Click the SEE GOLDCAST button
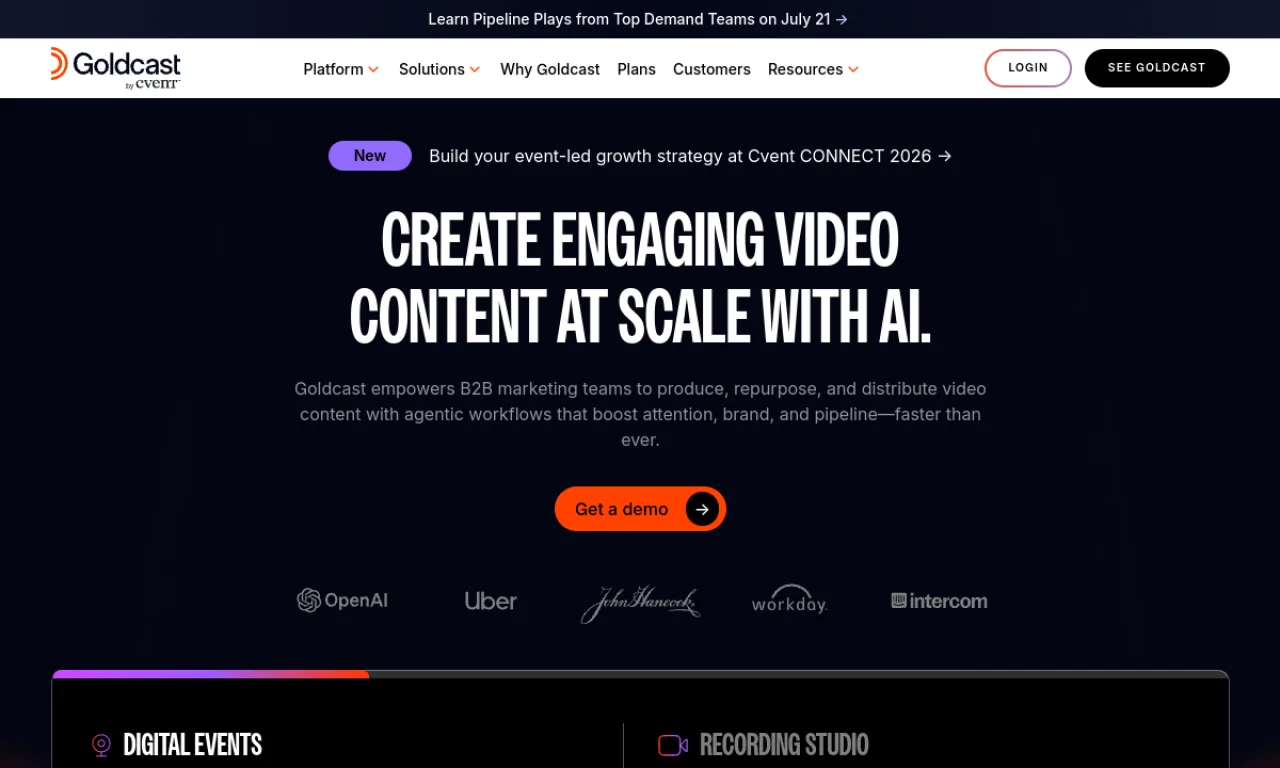 click(1157, 68)
